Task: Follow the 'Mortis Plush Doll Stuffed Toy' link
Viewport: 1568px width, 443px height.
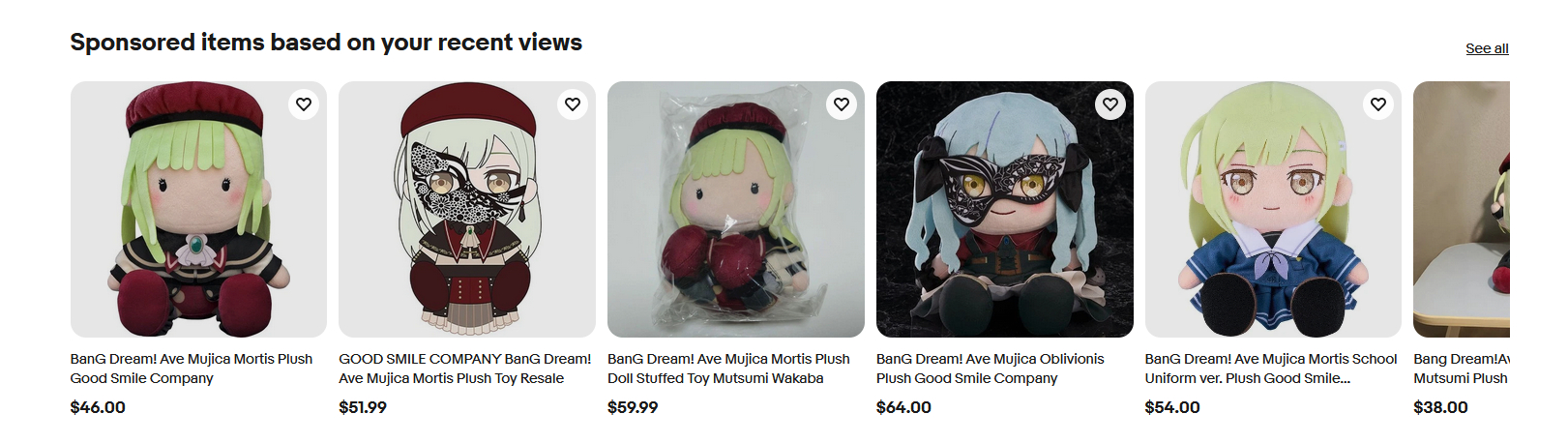Action: pyautogui.click(x=728, y=369)
